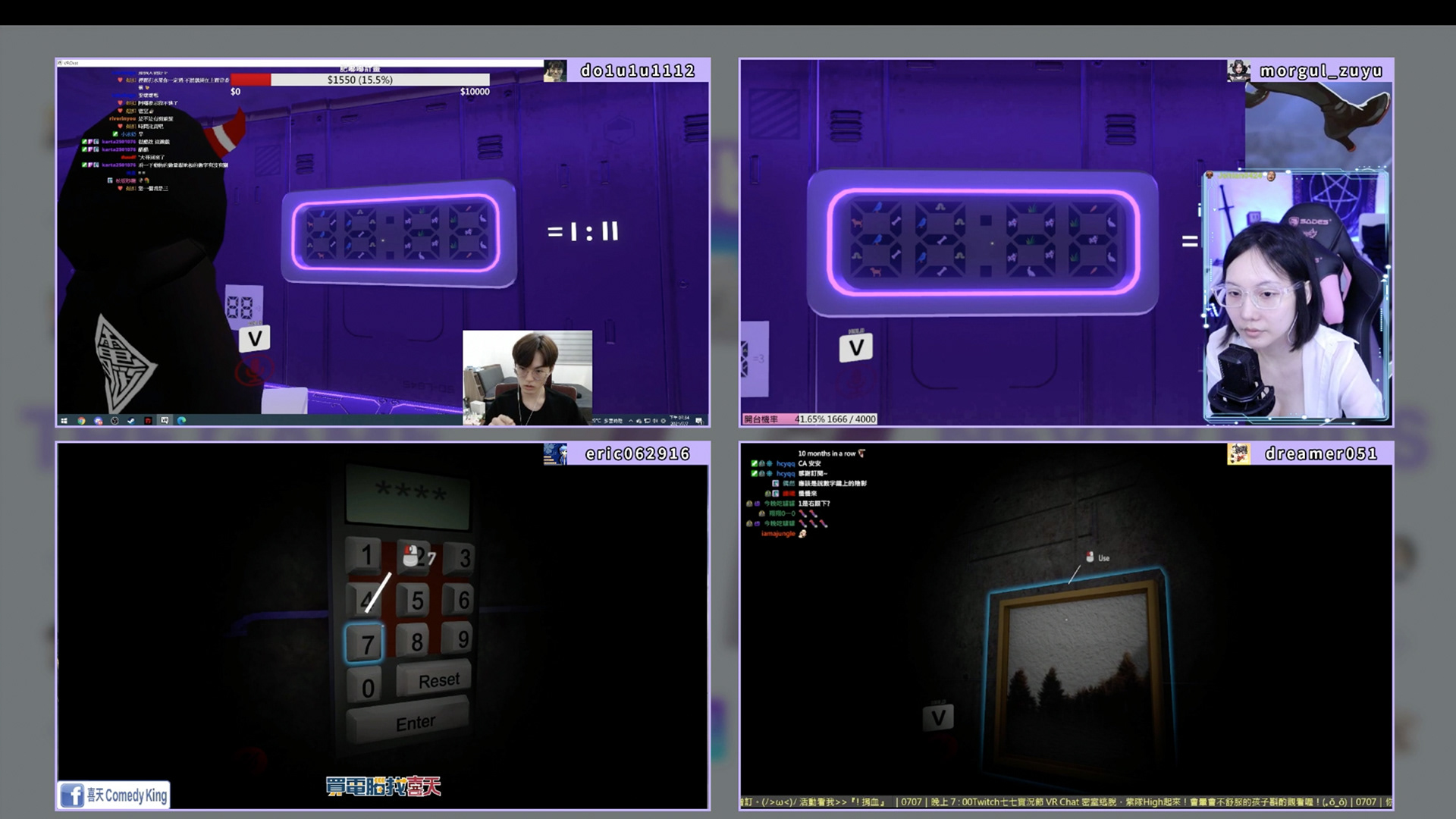Open VRChat icon in taskbar

pyautogui.click(x=165, y=420)
